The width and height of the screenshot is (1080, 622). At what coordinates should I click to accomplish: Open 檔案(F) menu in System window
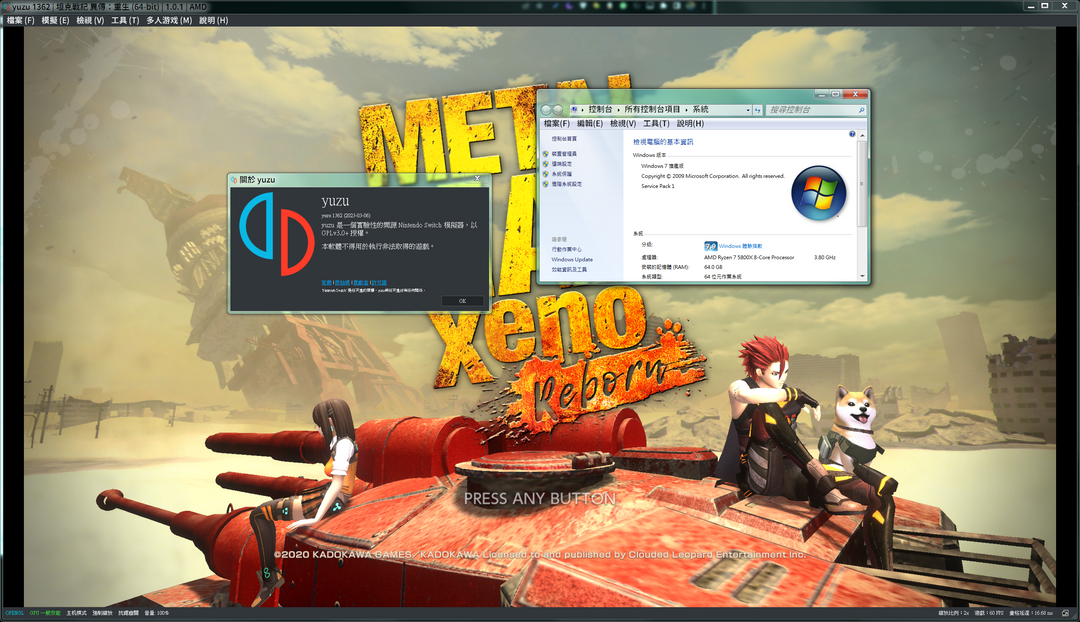(557, 124)
